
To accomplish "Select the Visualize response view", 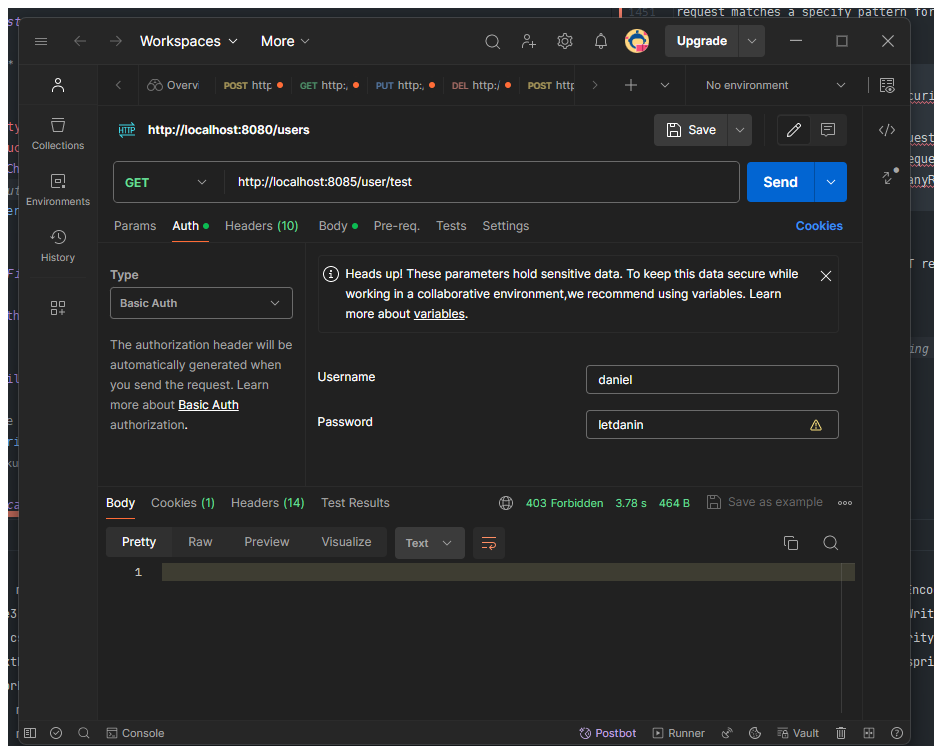I will point(346,542).
